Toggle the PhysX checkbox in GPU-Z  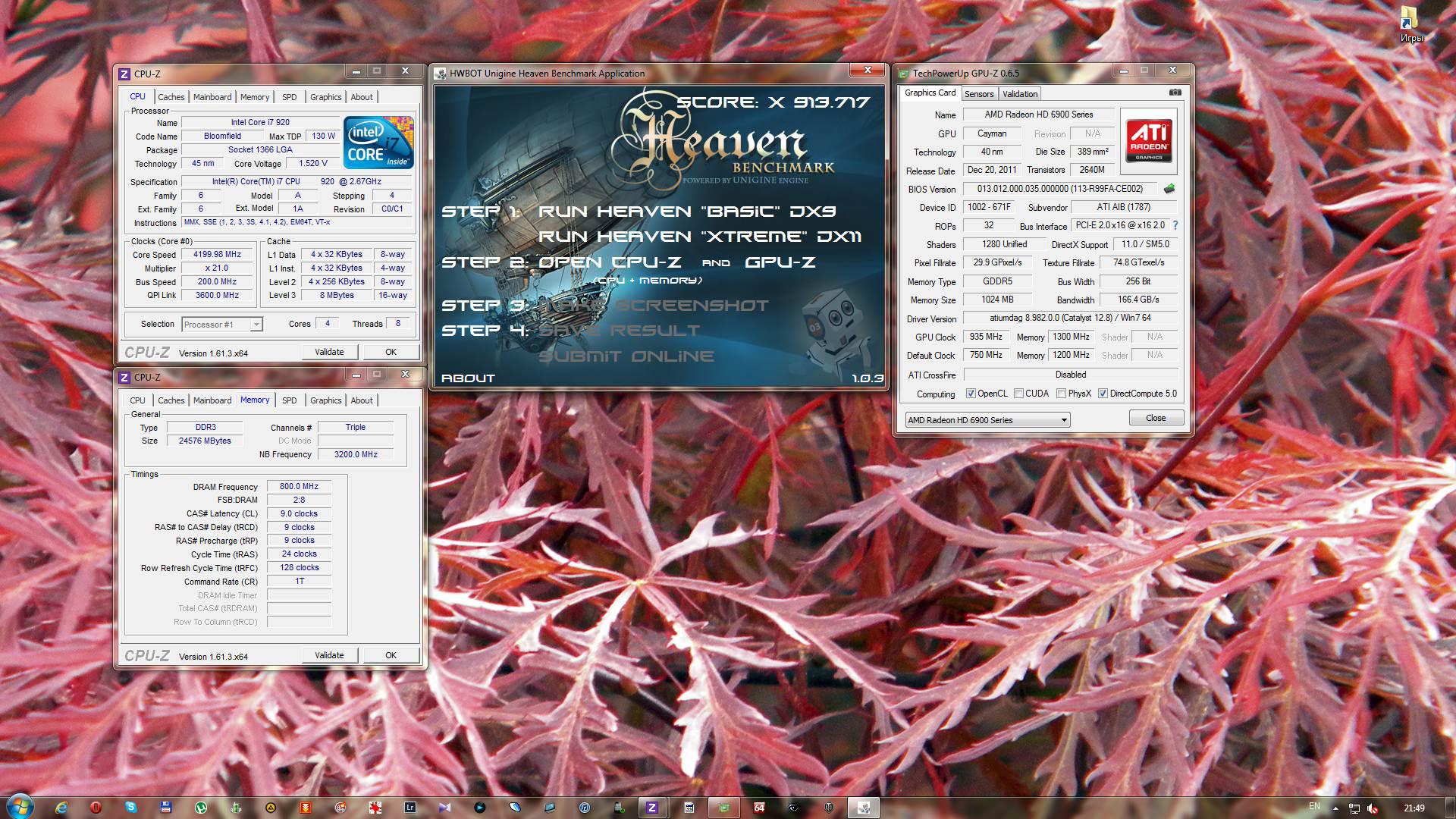tap(1062, 394)
